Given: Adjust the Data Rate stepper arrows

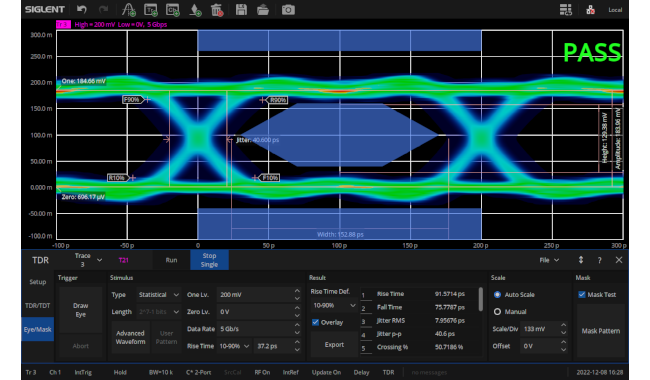Looking at the screenshot, I should click(297, 329).
